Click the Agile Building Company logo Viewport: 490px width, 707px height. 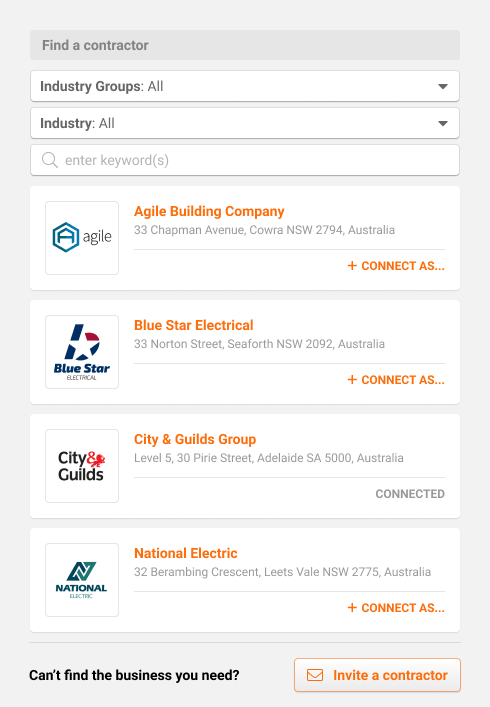coord(82,238)
